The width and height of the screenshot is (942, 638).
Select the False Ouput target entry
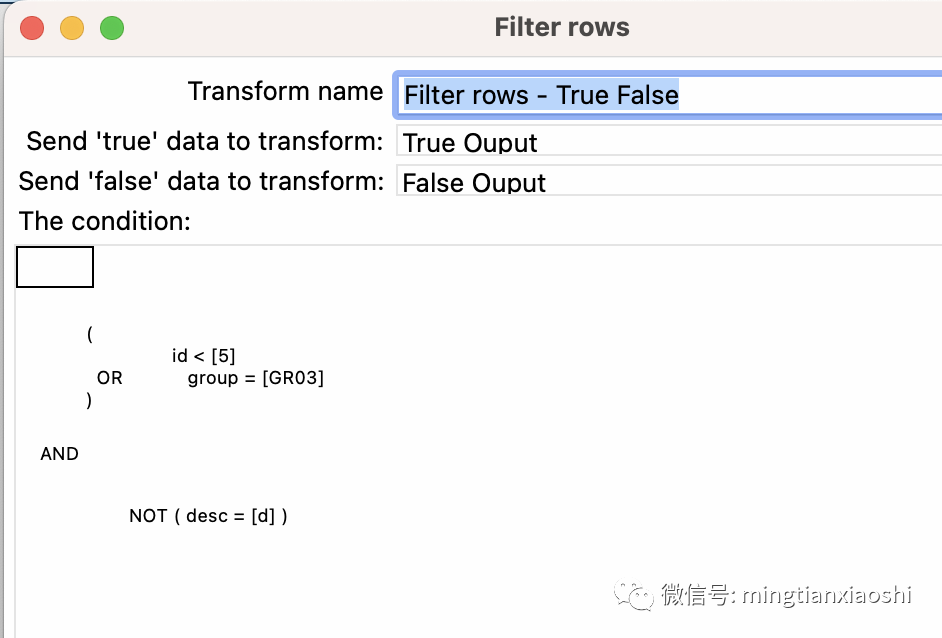click(473, 183)
